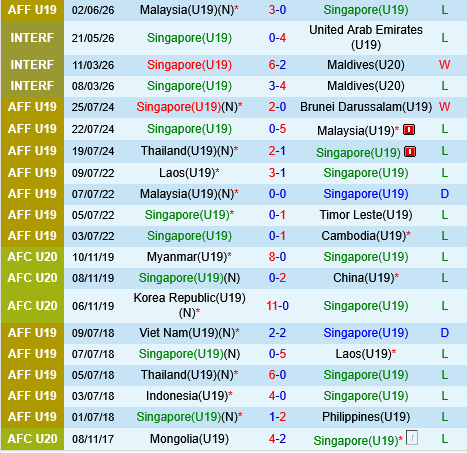Open the 6-2 score against Maldives(U20)
This screenshot has width=467, height=453.
coord(277,65)
